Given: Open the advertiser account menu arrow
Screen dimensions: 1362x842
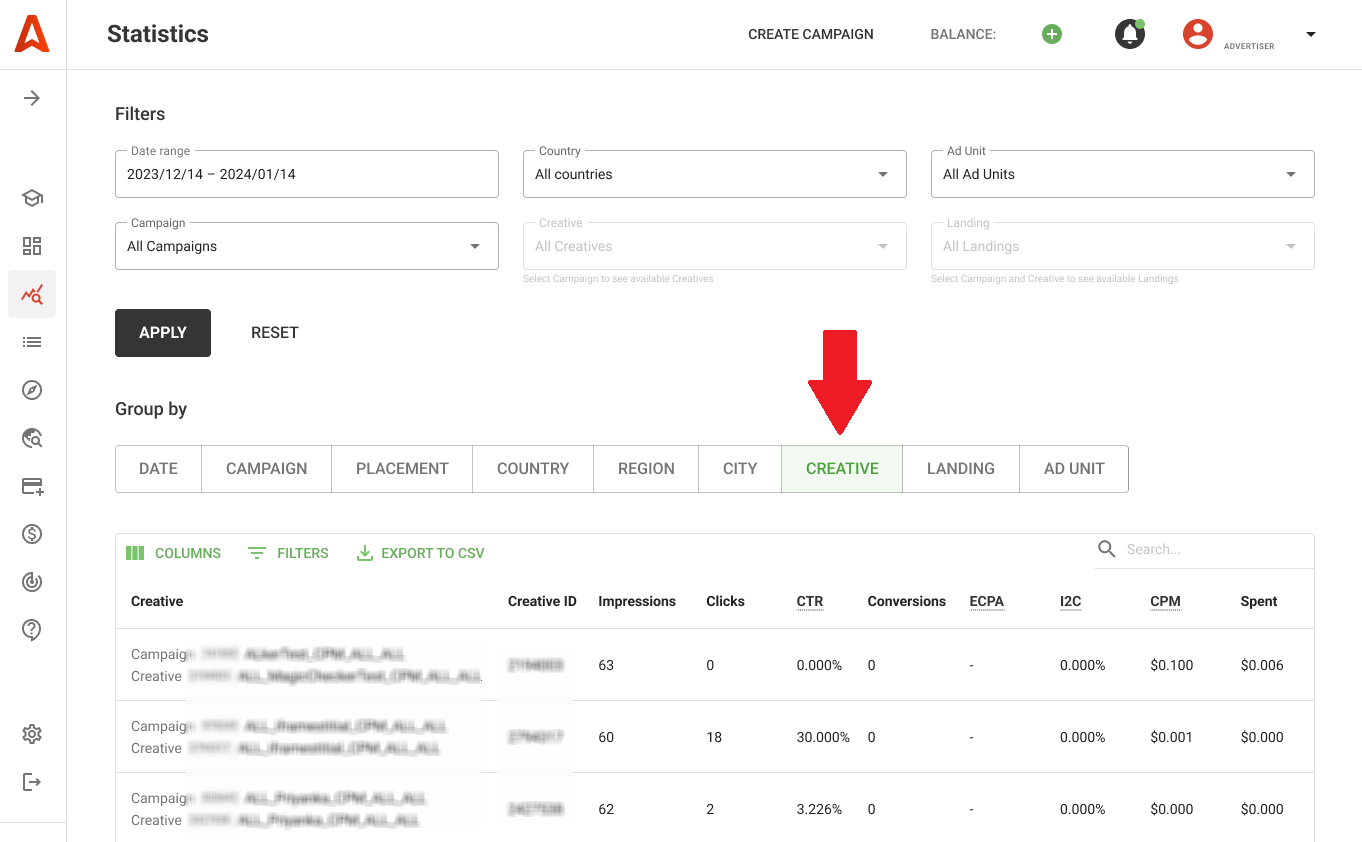Looking at the screenshot, I should [1310, 34].
